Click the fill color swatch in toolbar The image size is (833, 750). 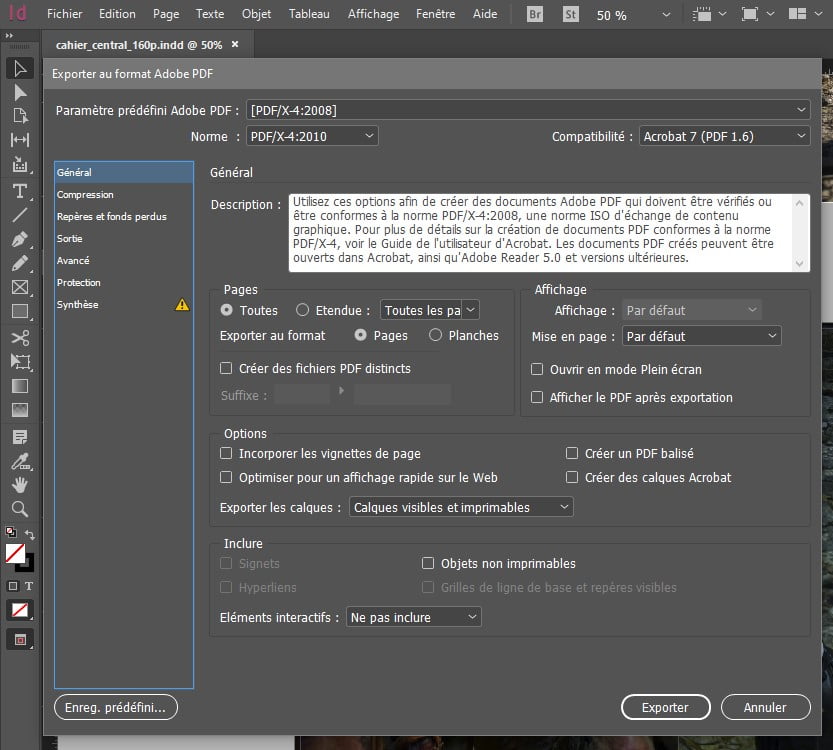(x=15, y=554)
